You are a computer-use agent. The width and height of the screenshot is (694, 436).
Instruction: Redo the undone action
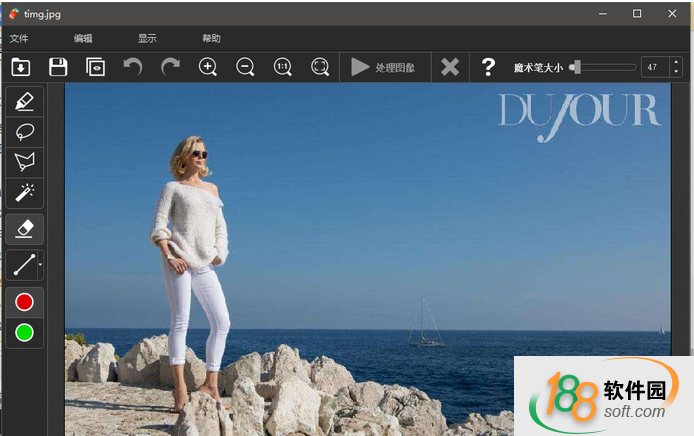(x=170, y=67)
